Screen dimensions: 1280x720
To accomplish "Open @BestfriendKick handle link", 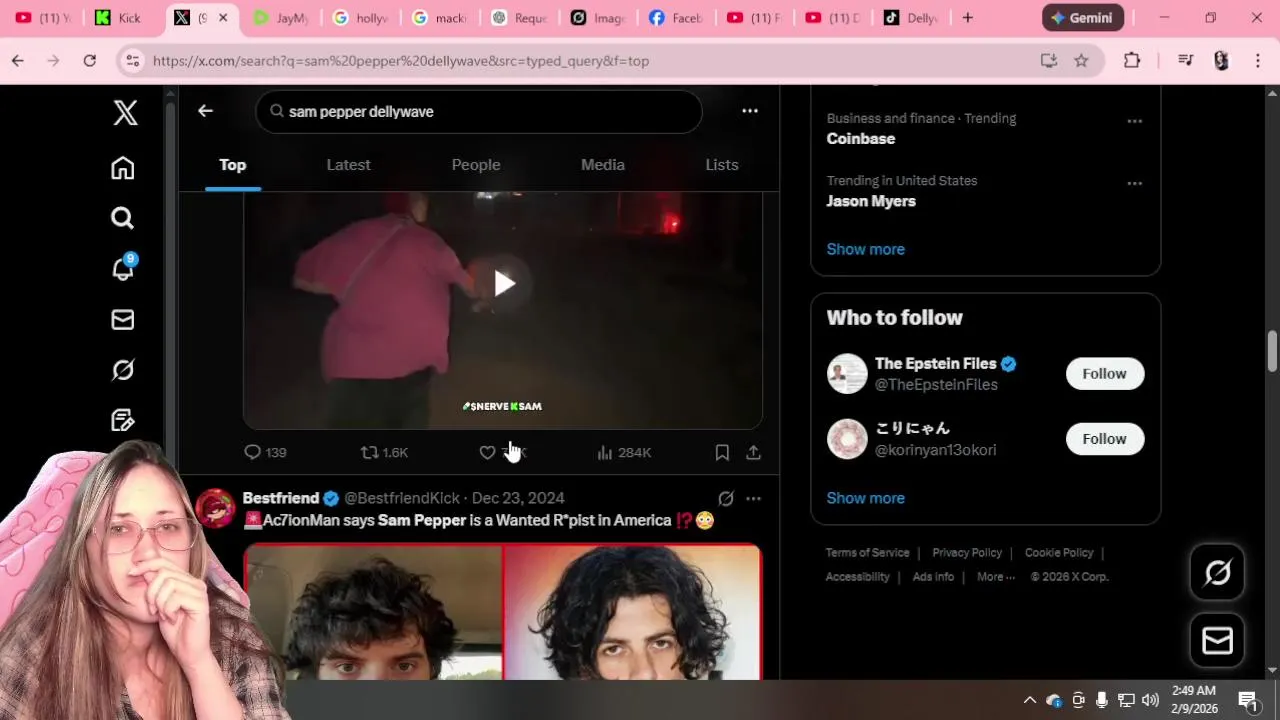I will pyautogui.click(x=402, y=498).
